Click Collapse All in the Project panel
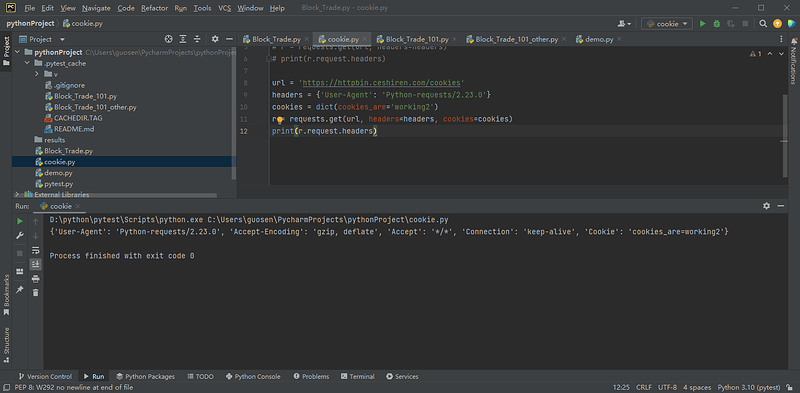This screenshot has height=393, width=800. pos(198,39)
